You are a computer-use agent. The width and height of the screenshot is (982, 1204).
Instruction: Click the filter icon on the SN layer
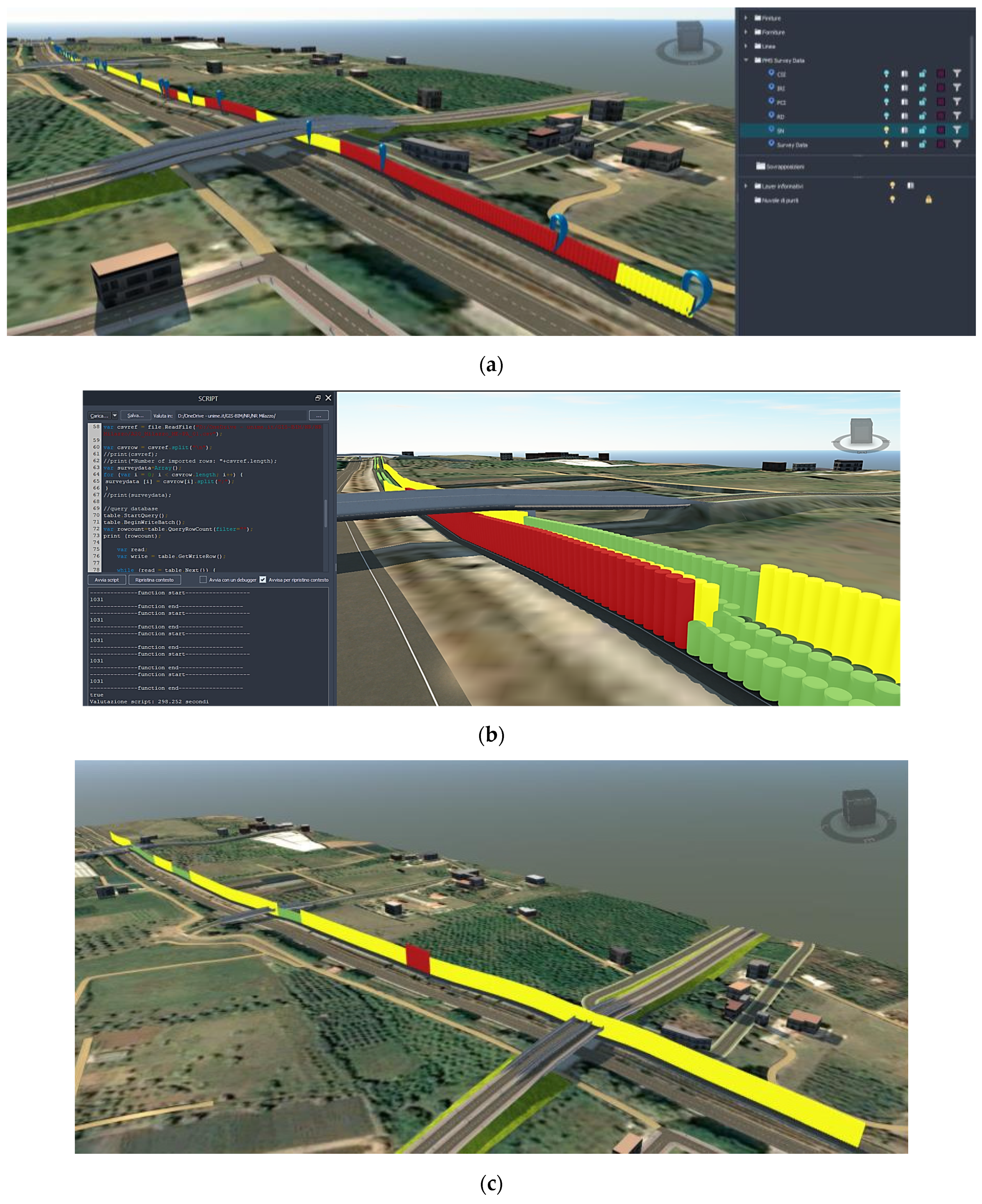[957, 130]
